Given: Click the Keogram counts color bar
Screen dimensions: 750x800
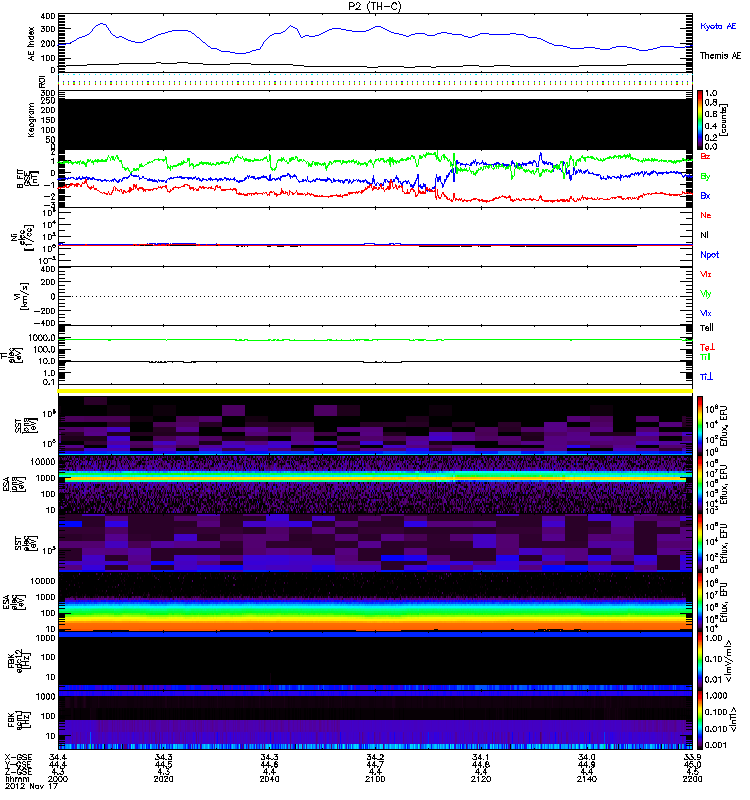Looking at the screenshot, I should pos(701,119).
